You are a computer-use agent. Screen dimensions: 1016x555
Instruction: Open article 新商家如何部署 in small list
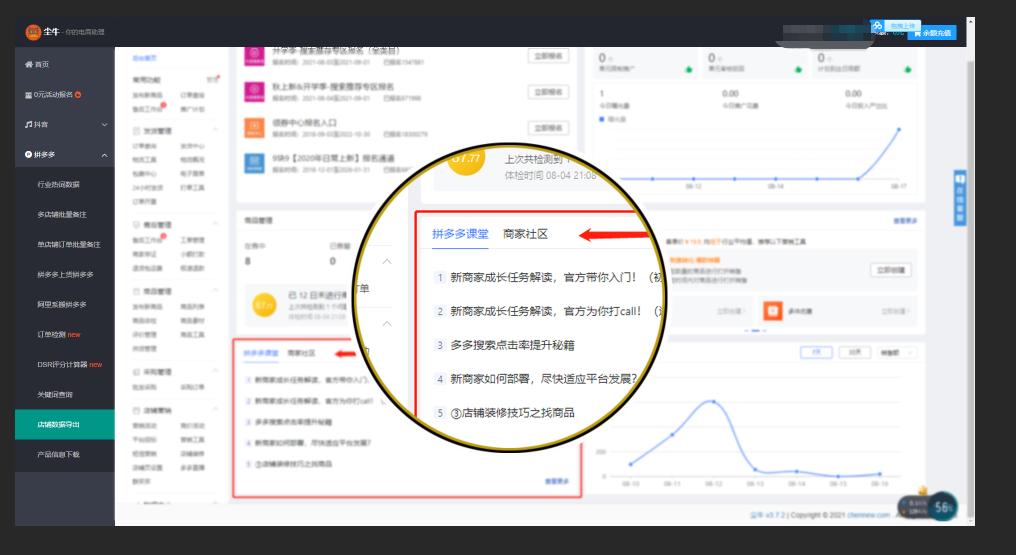pos(312,443)
